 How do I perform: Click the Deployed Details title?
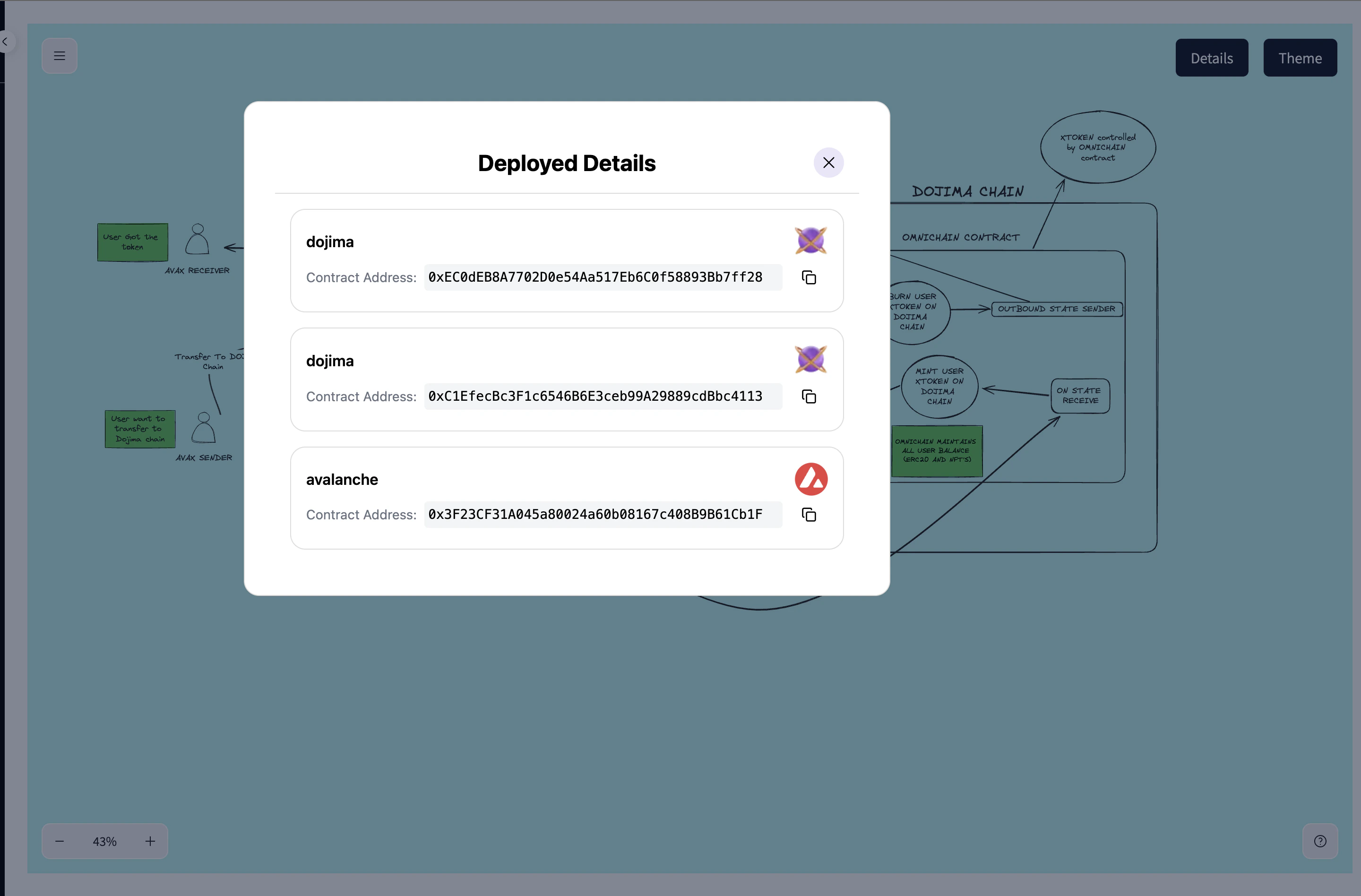tap(567, 163)
